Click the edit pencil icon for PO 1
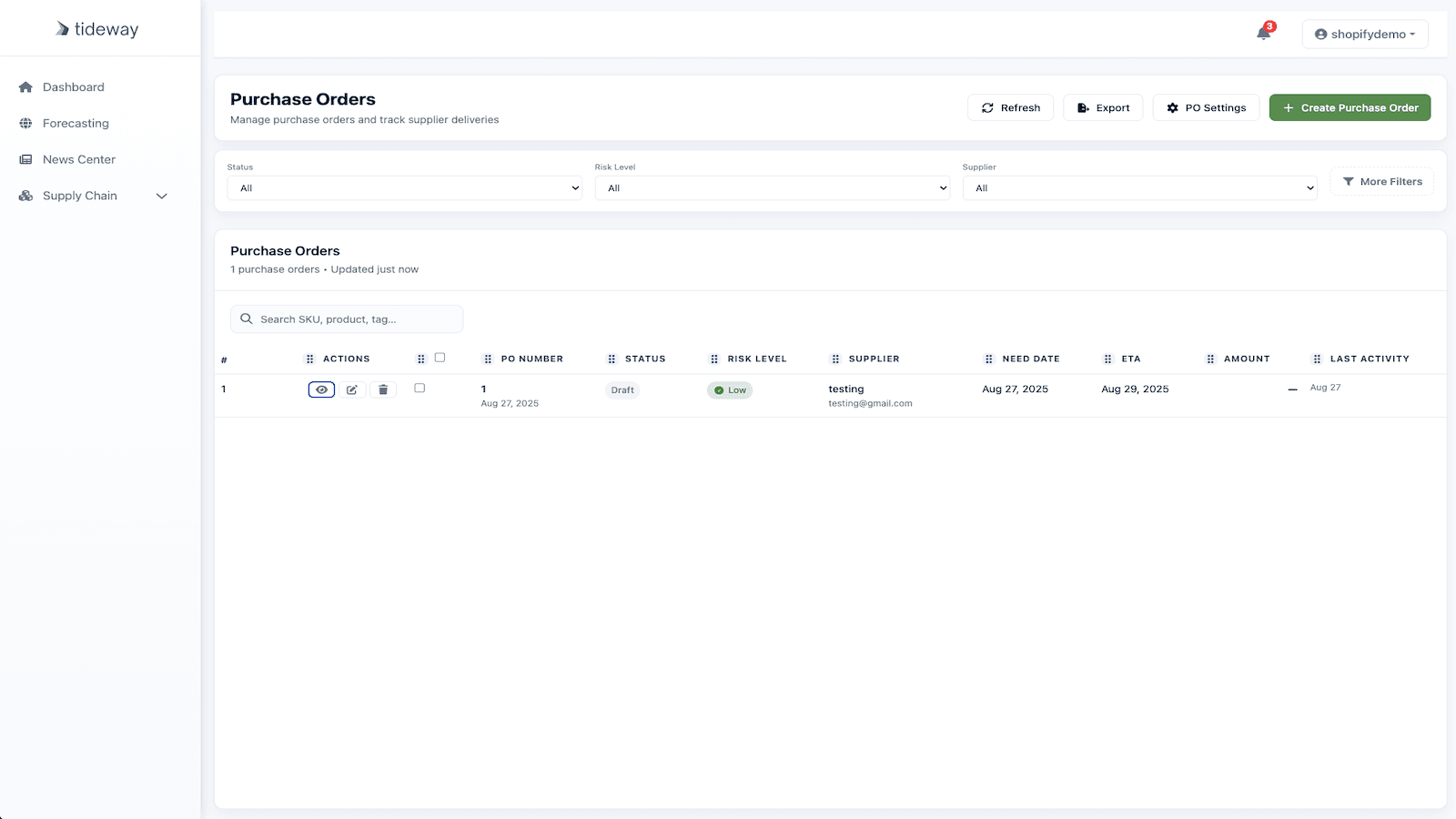Viewport: 1456px width, 819px height. pos(352,389)
